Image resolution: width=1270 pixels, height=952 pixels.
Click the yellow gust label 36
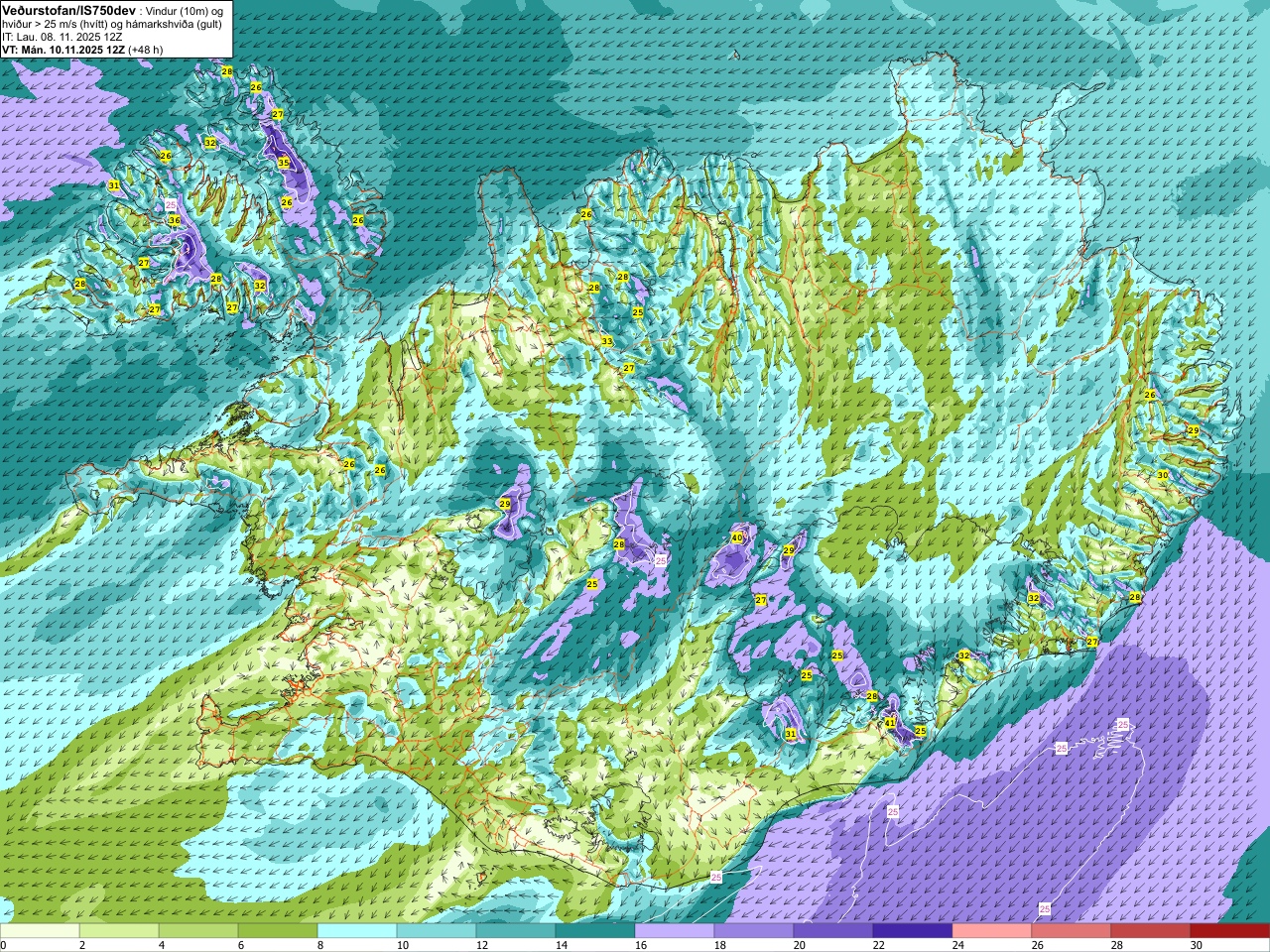tap(175, 221)
